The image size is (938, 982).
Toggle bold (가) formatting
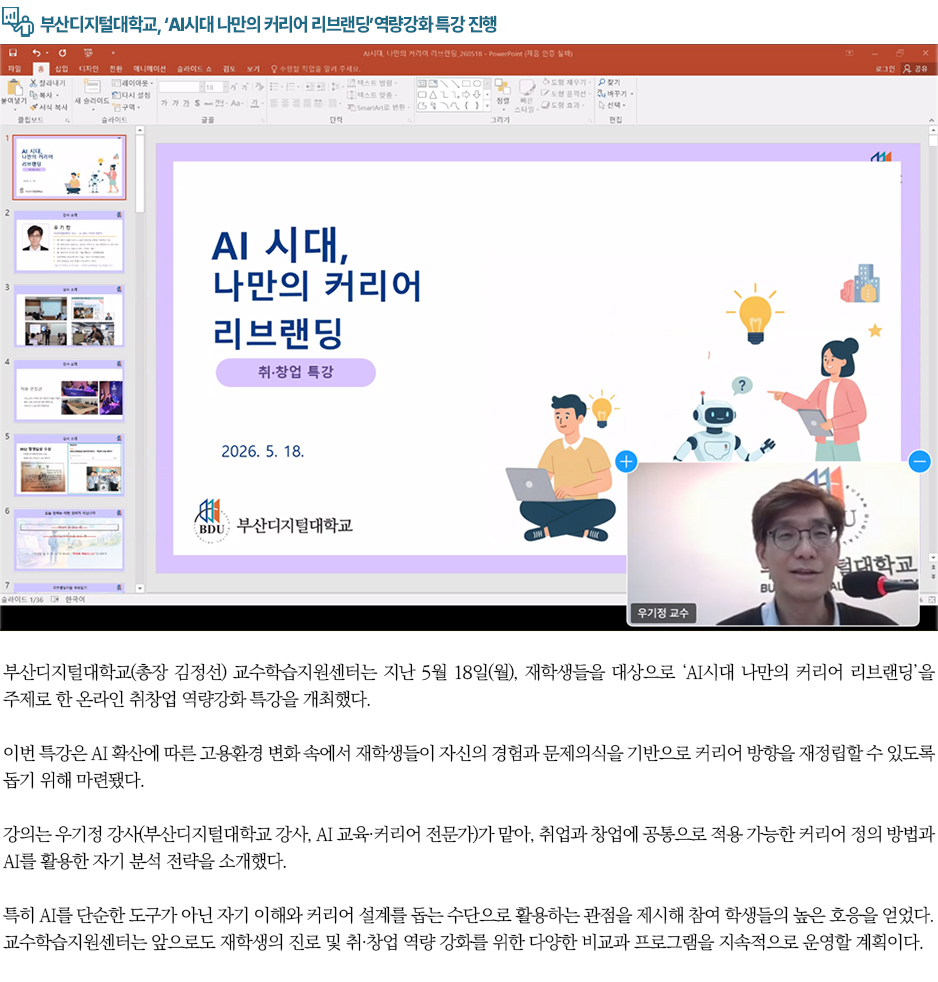[x=163, y=103]
